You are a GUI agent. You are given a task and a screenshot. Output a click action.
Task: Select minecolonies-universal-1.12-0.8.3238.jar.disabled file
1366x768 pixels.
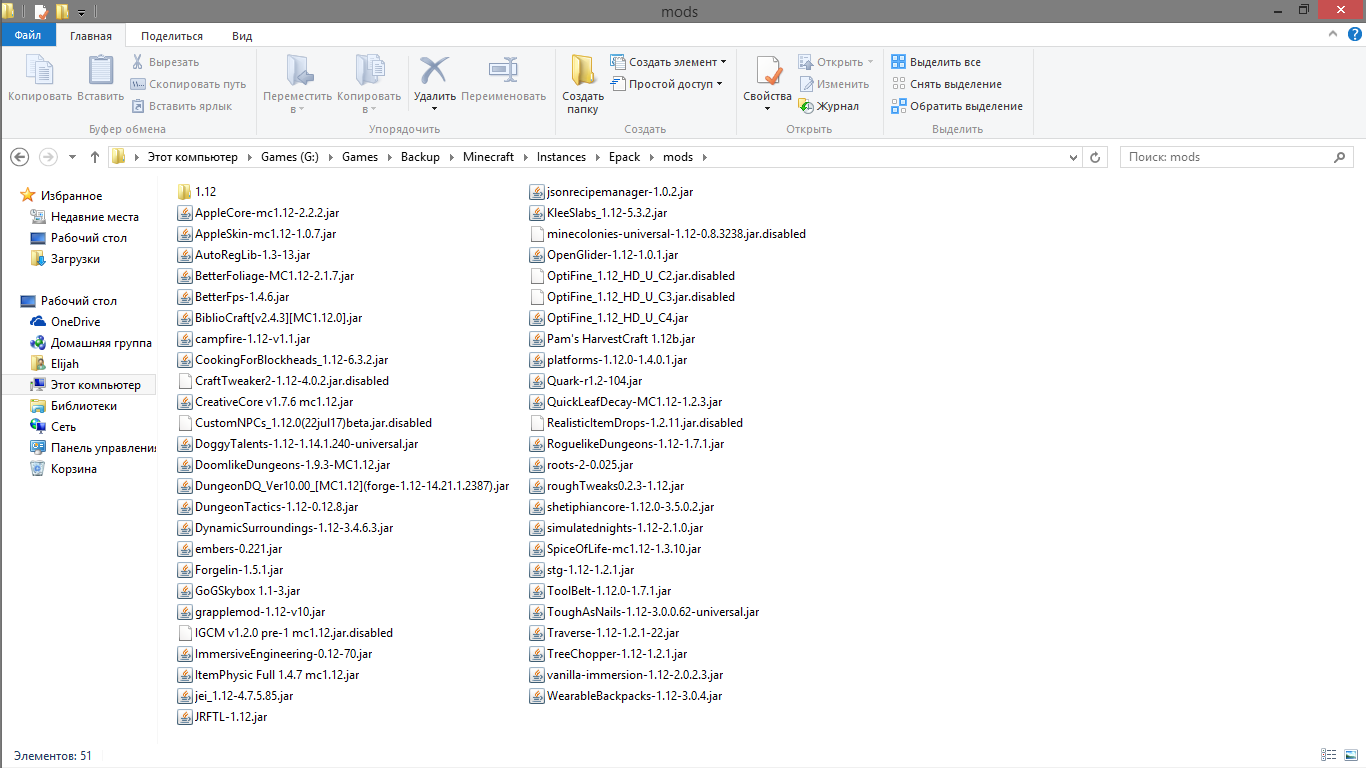click(668, 233)
